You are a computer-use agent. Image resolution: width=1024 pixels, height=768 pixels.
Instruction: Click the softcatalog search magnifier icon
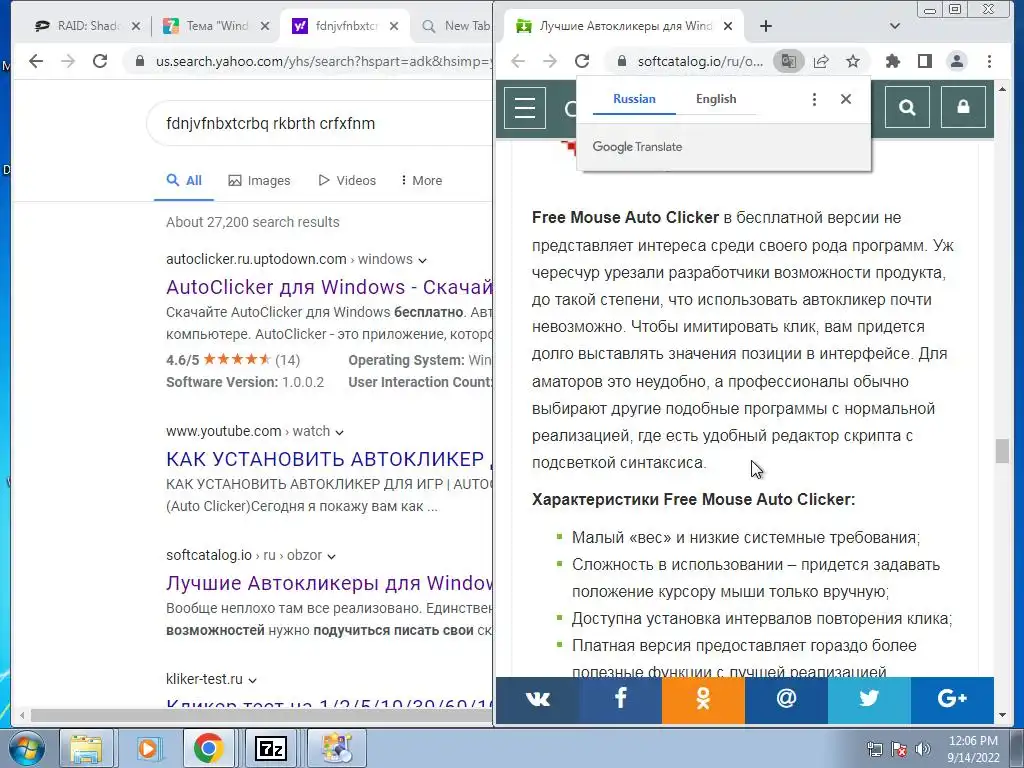(907, 107)
